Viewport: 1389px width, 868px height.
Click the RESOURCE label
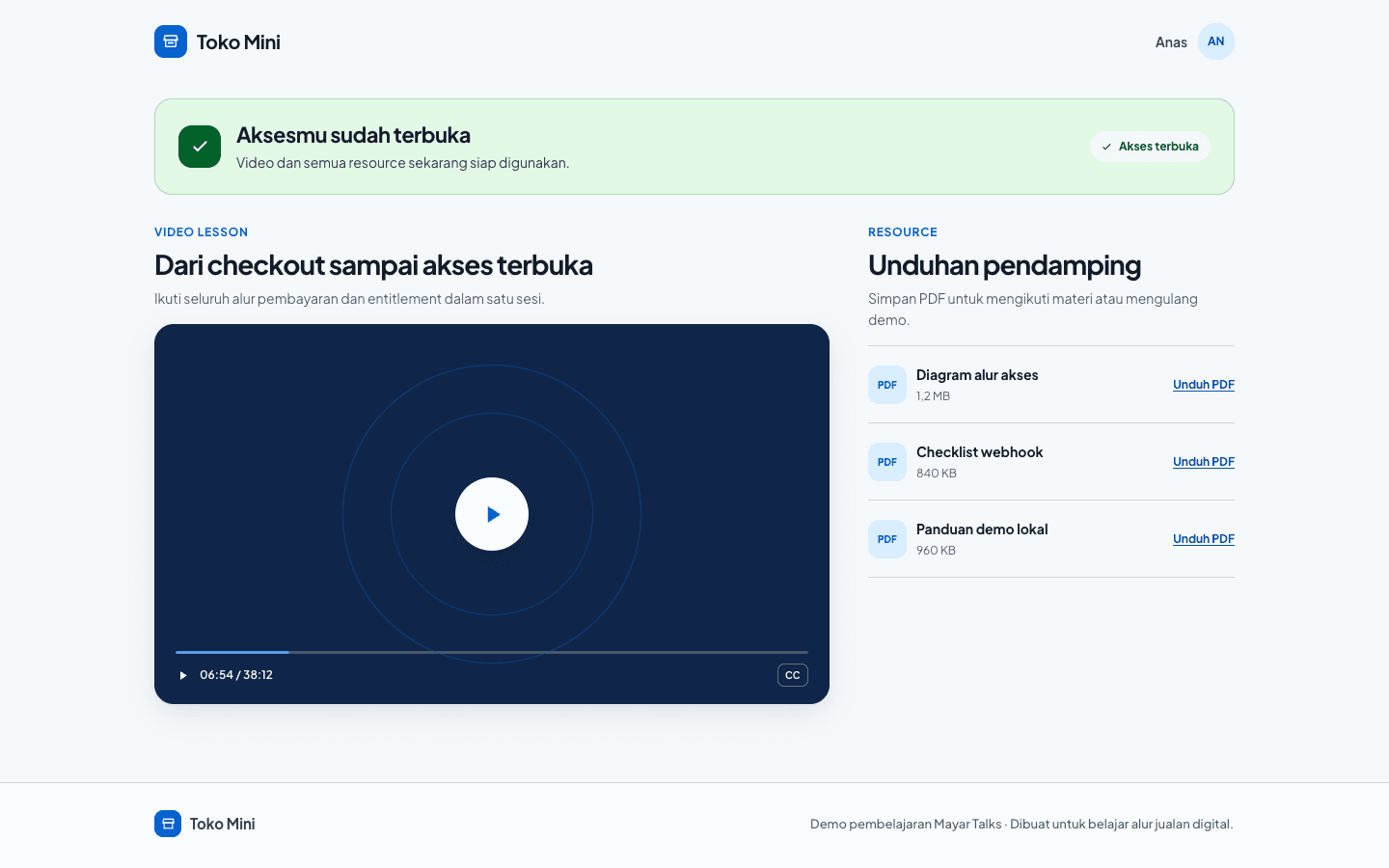pos(903,232)
